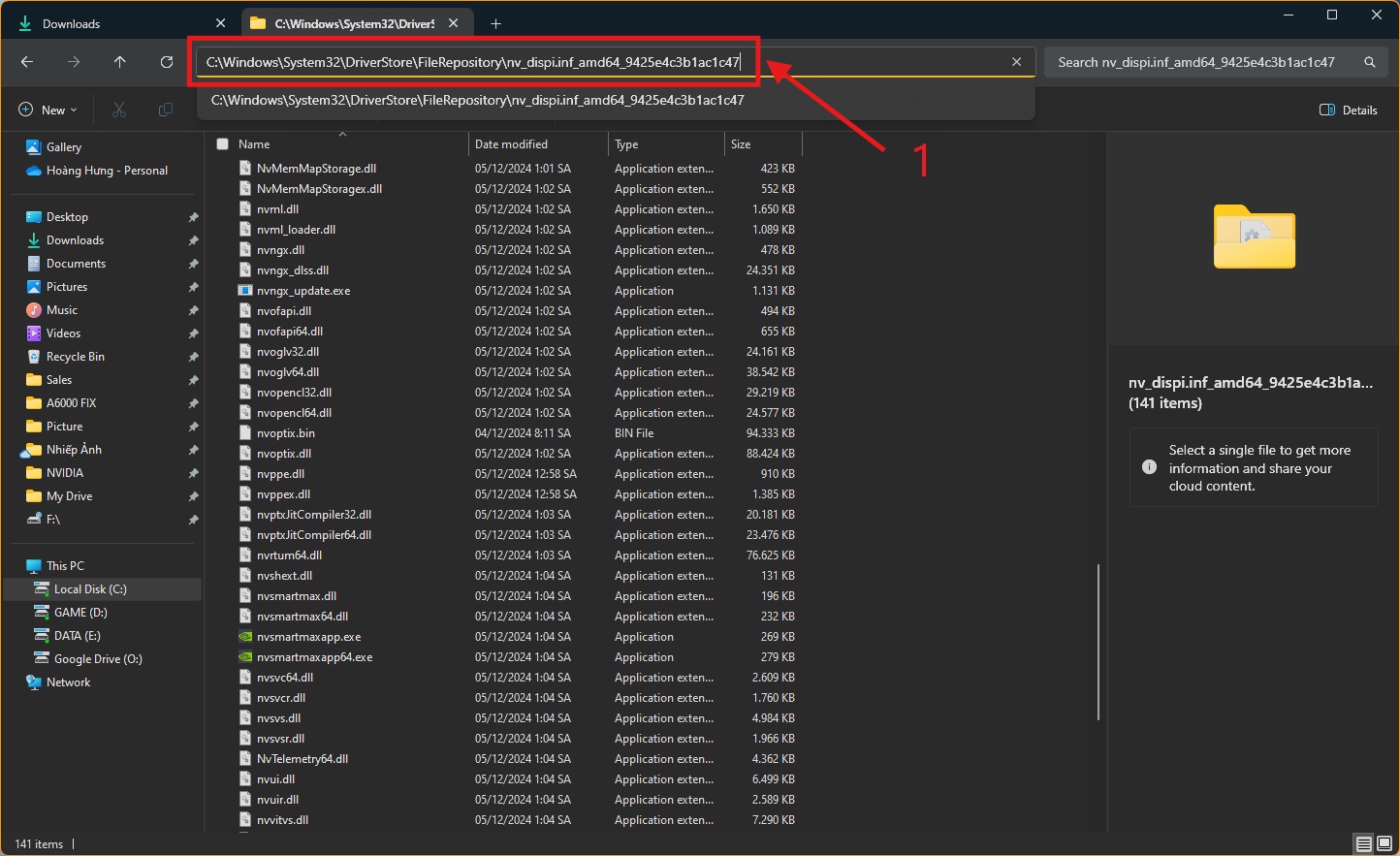1400x856 pixels.
Task: Select Local Disk (C:) drive
Action: pos(90,589)
